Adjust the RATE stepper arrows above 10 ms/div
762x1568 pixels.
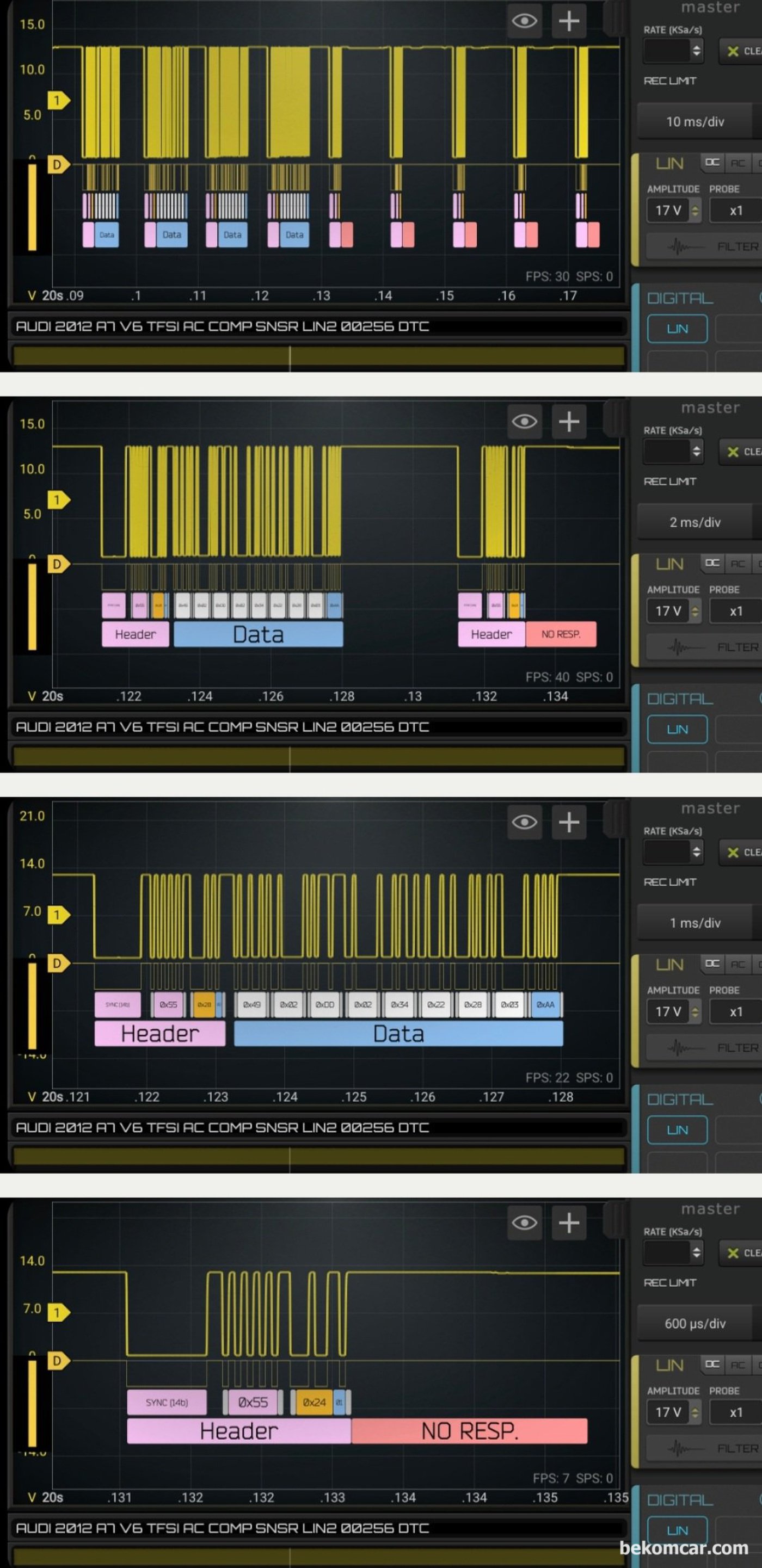pyautogui.click(x=696, y=51)
